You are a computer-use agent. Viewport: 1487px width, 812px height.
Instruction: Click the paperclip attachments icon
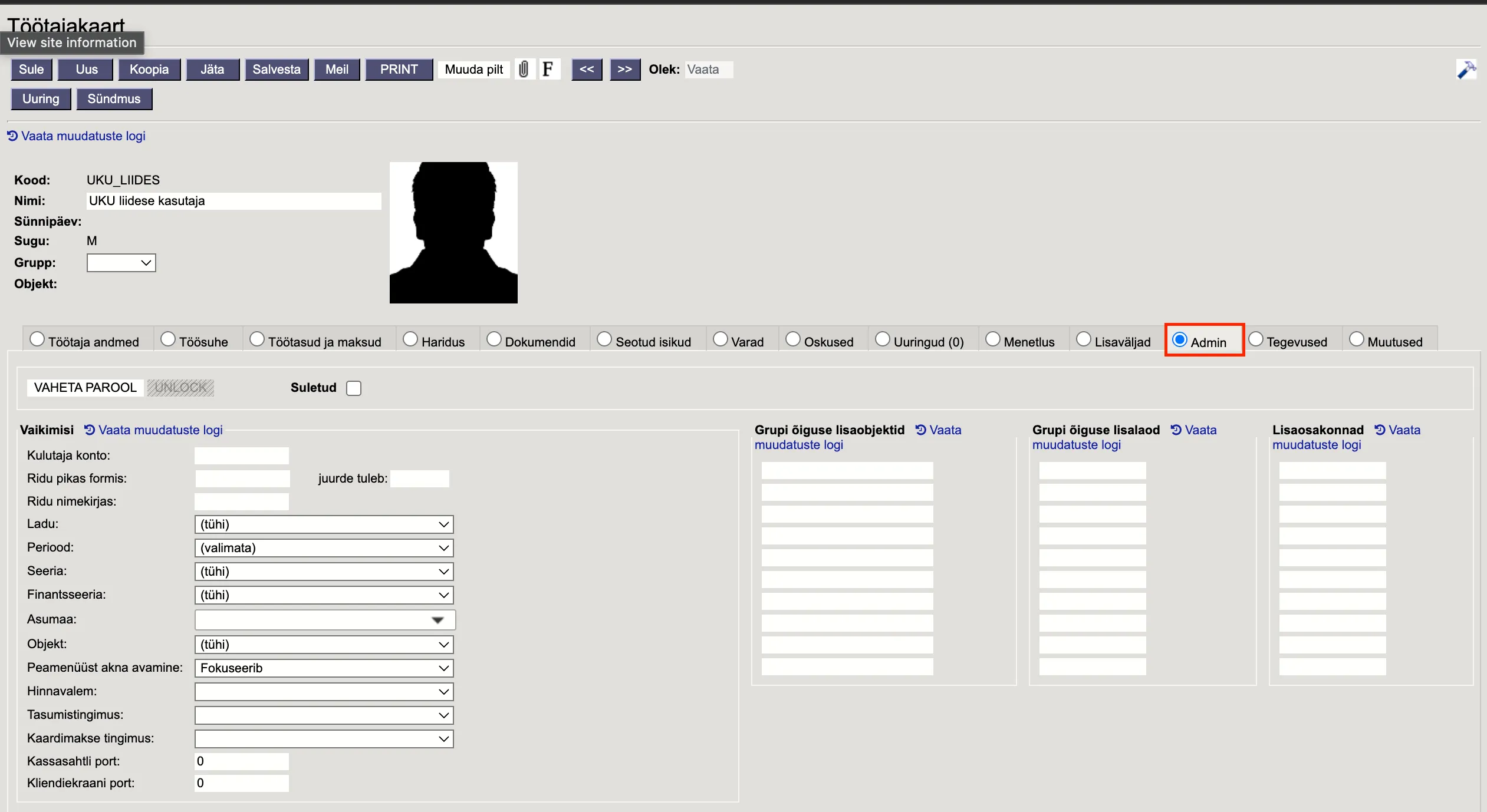524,70
